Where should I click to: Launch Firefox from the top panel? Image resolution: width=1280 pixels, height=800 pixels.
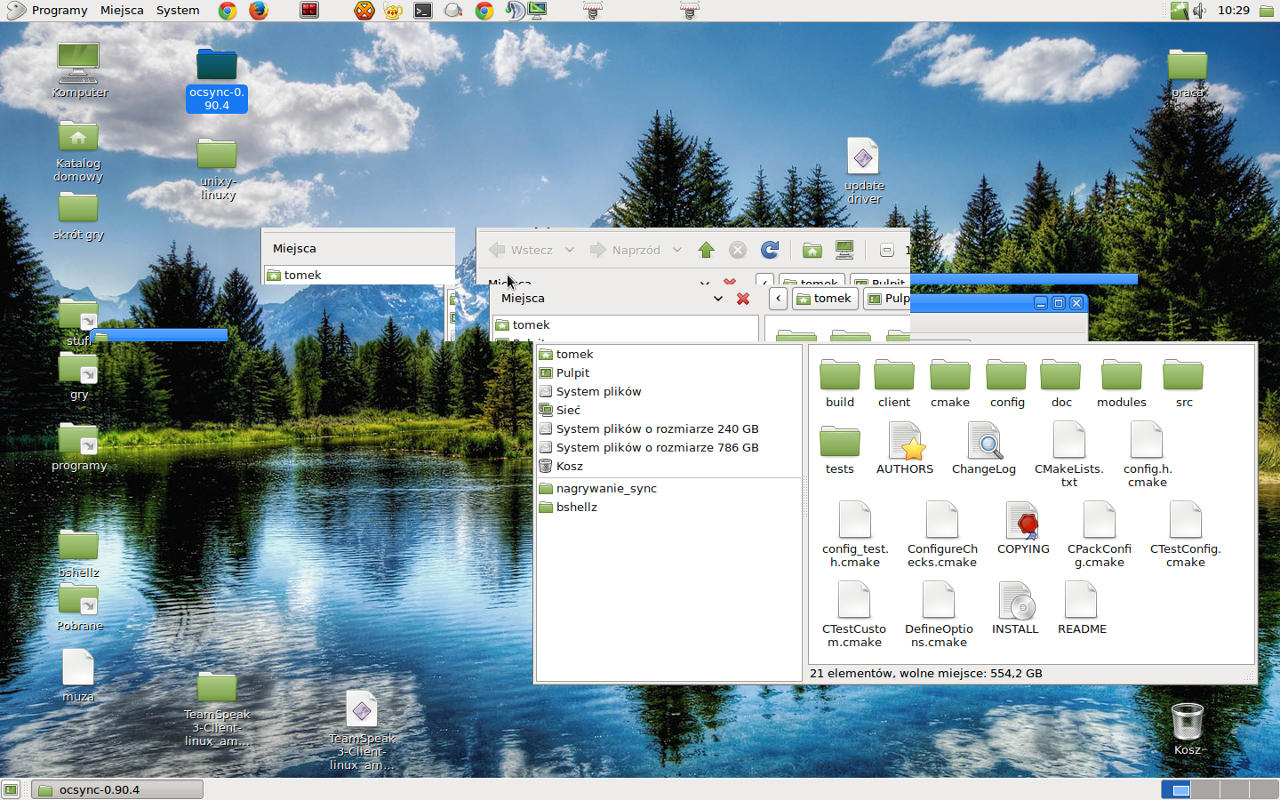coord(258,11)
